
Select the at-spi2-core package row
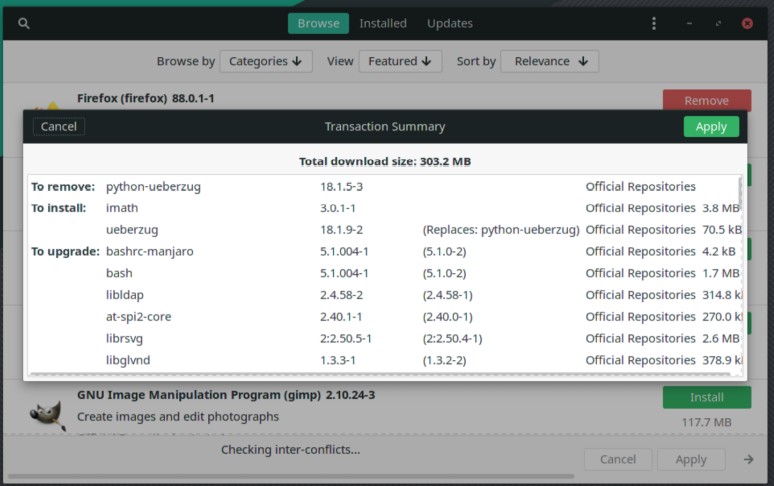coord(385,317)
